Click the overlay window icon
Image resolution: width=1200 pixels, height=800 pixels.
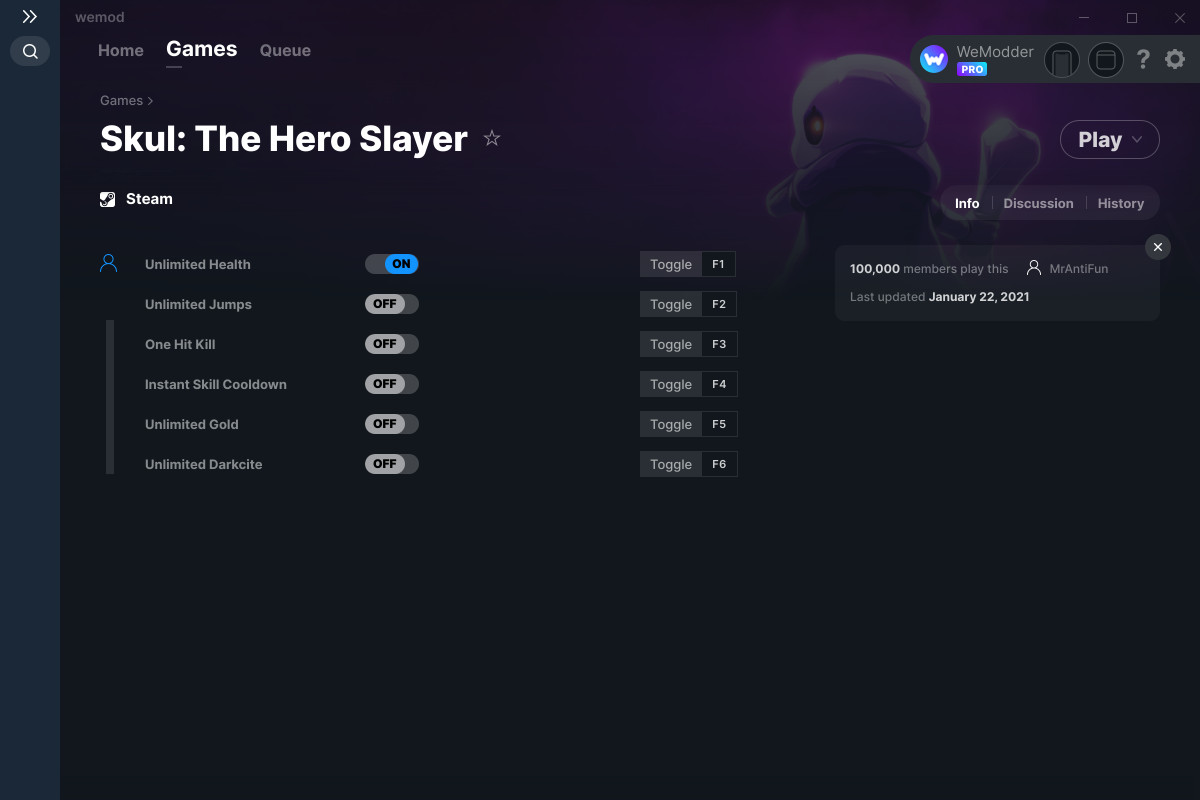(x=1106, y=61)
